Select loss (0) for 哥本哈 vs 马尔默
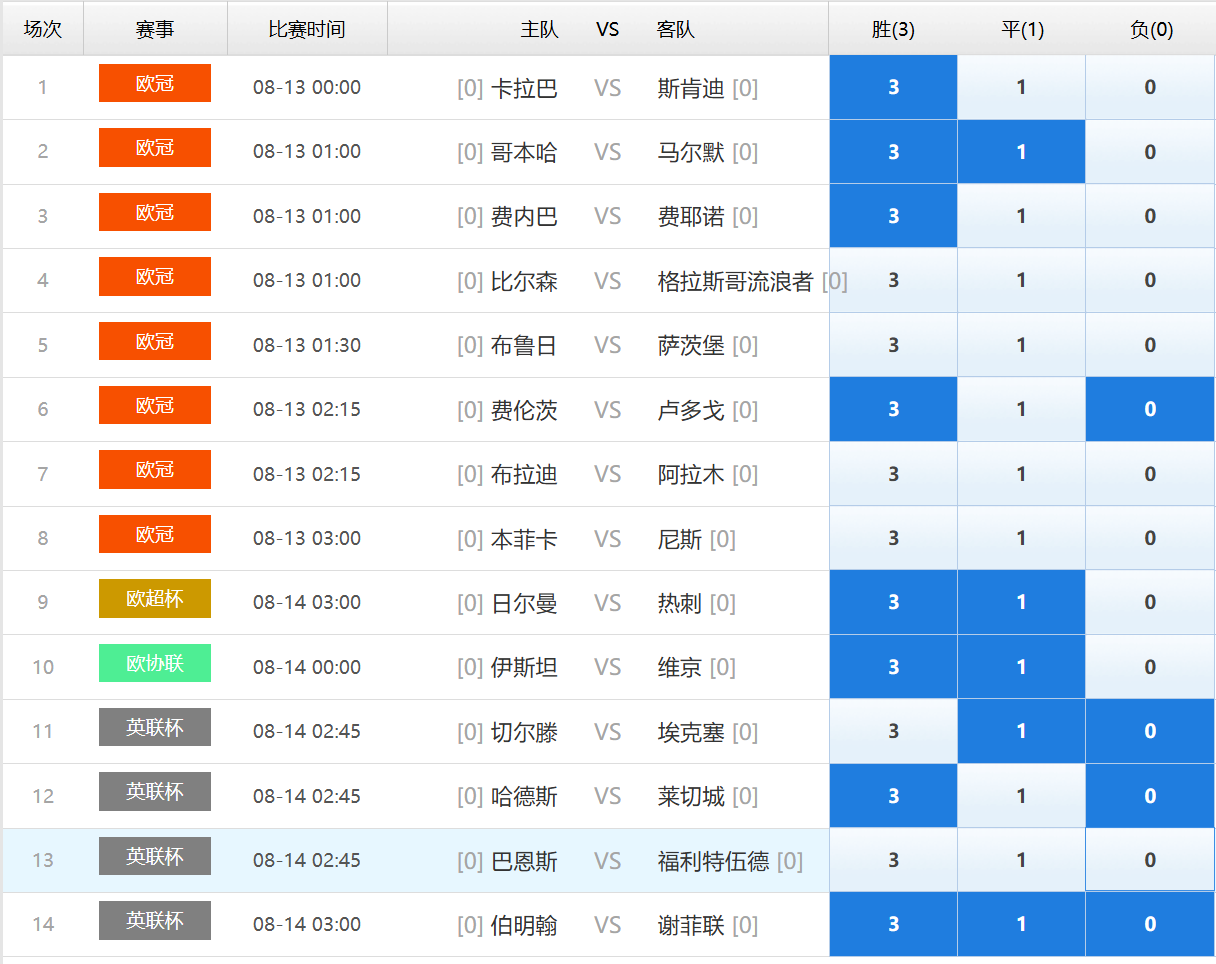 click(1150, 152)
